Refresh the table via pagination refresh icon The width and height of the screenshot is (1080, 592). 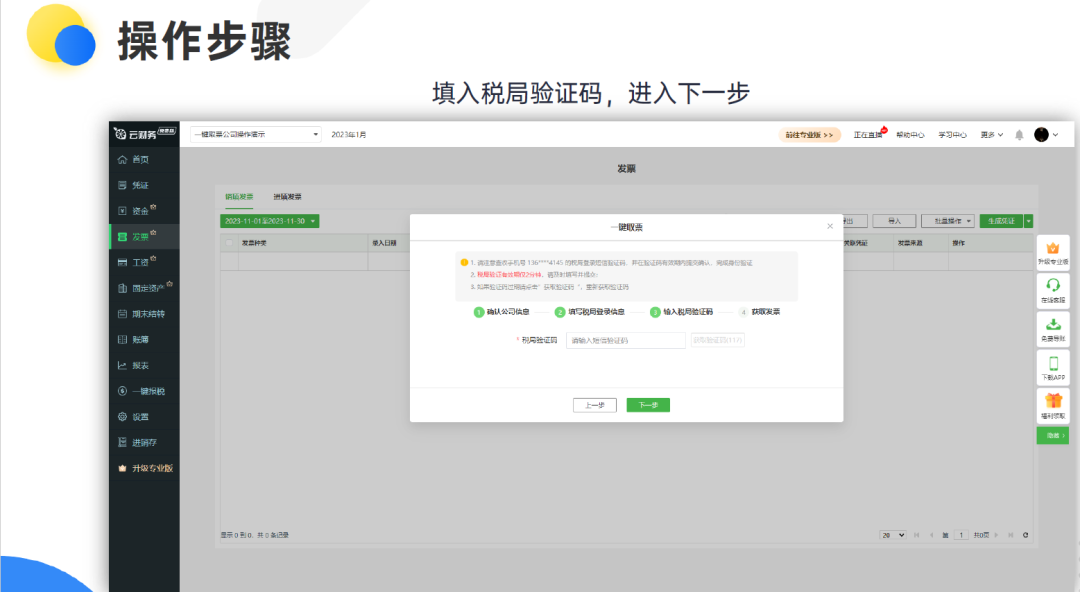coord(1026,535)
